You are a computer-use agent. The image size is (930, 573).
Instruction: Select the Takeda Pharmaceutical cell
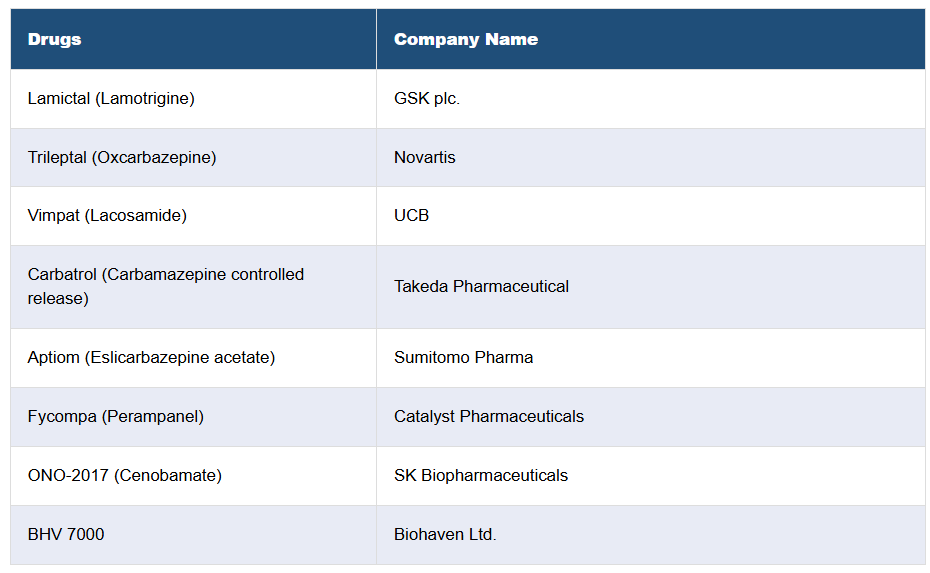click(481, 286)
